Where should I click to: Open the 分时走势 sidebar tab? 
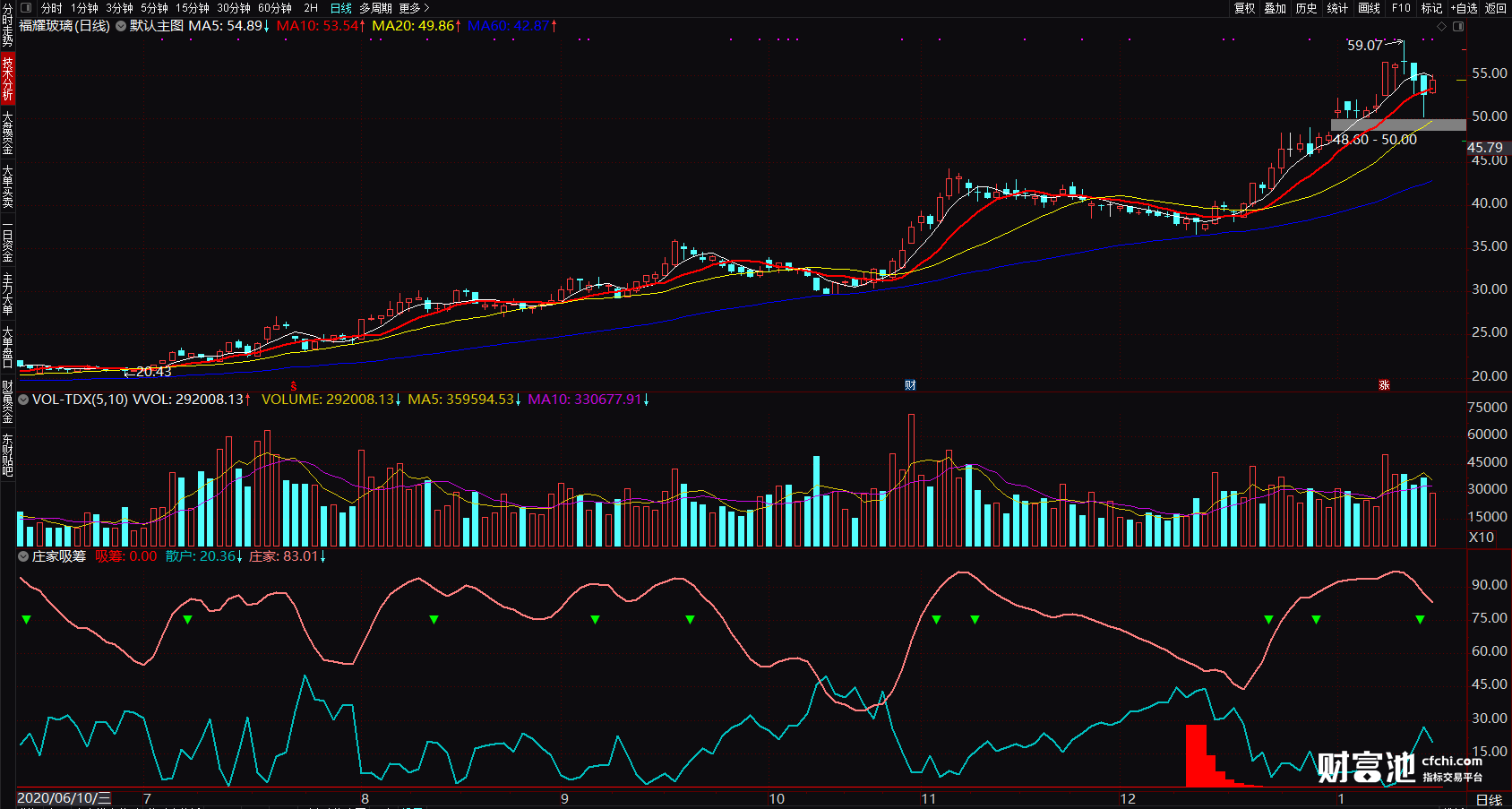[x=7, y=26]
